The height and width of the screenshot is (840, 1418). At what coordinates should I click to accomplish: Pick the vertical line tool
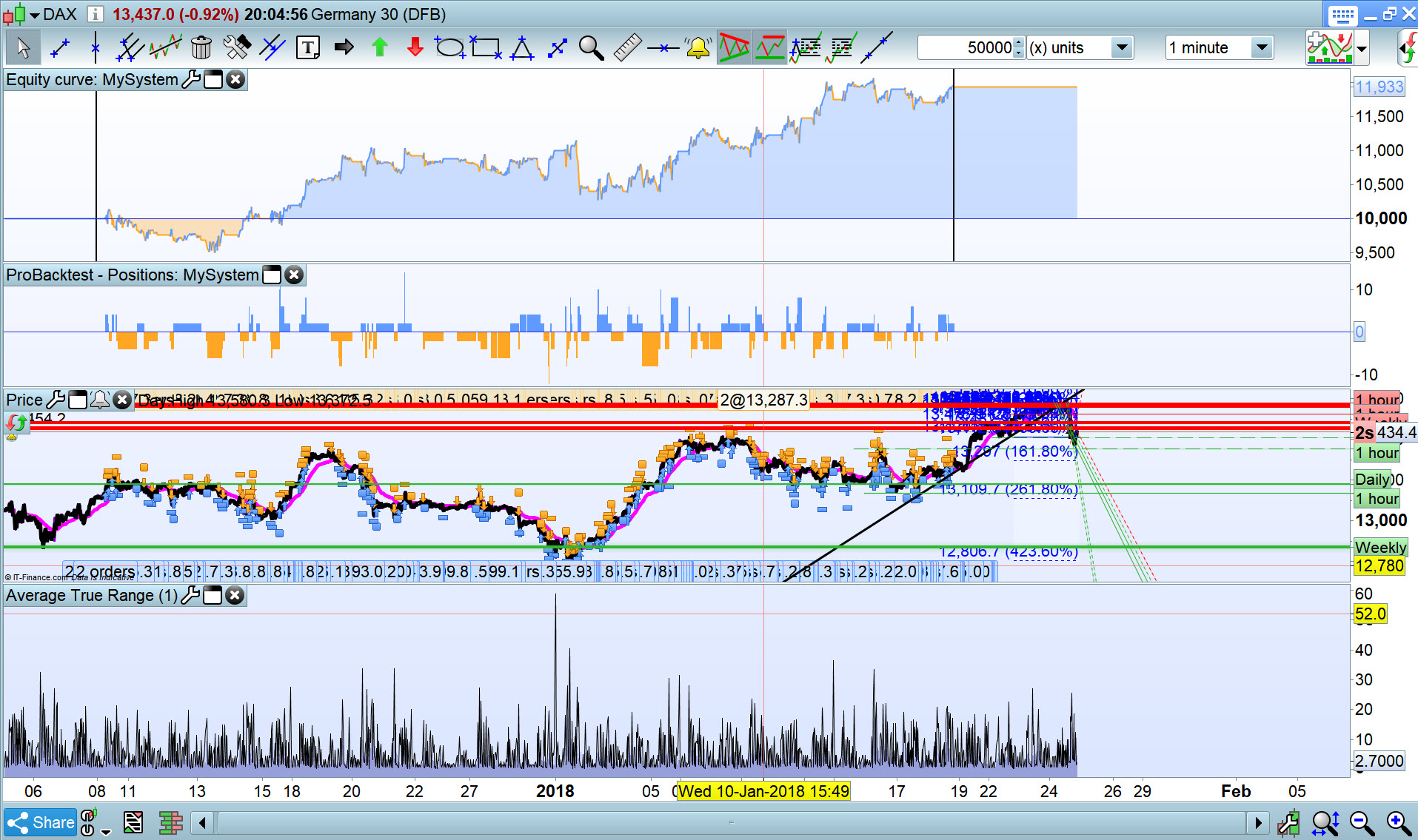pos(95,48)
